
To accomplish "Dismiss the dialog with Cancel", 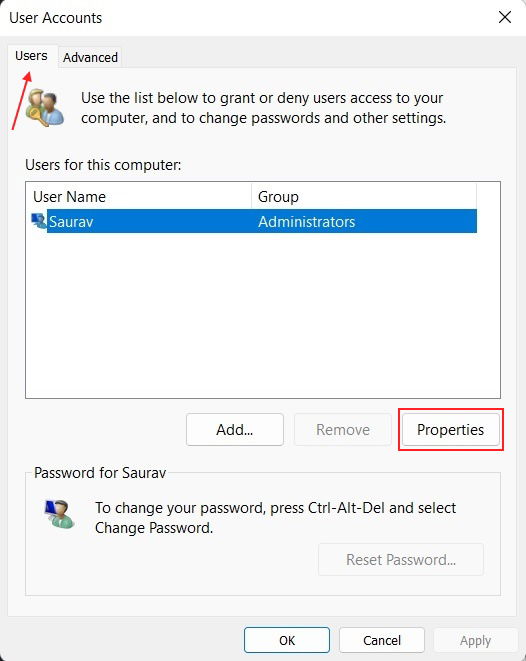I will 382,640.
